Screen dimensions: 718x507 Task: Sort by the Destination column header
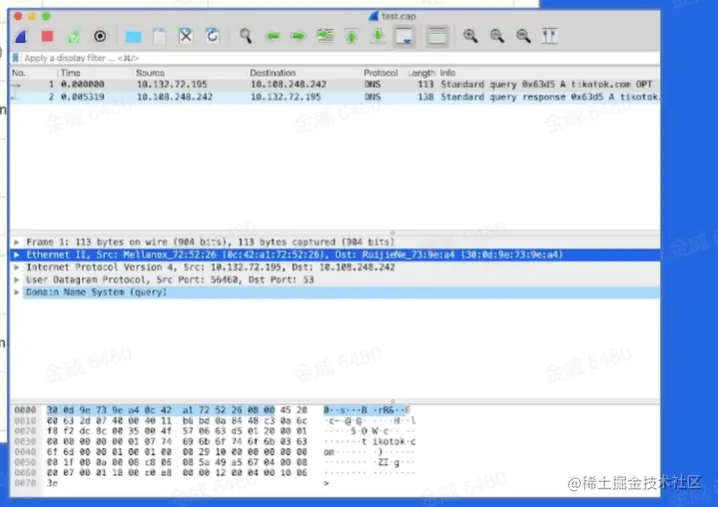272,73
